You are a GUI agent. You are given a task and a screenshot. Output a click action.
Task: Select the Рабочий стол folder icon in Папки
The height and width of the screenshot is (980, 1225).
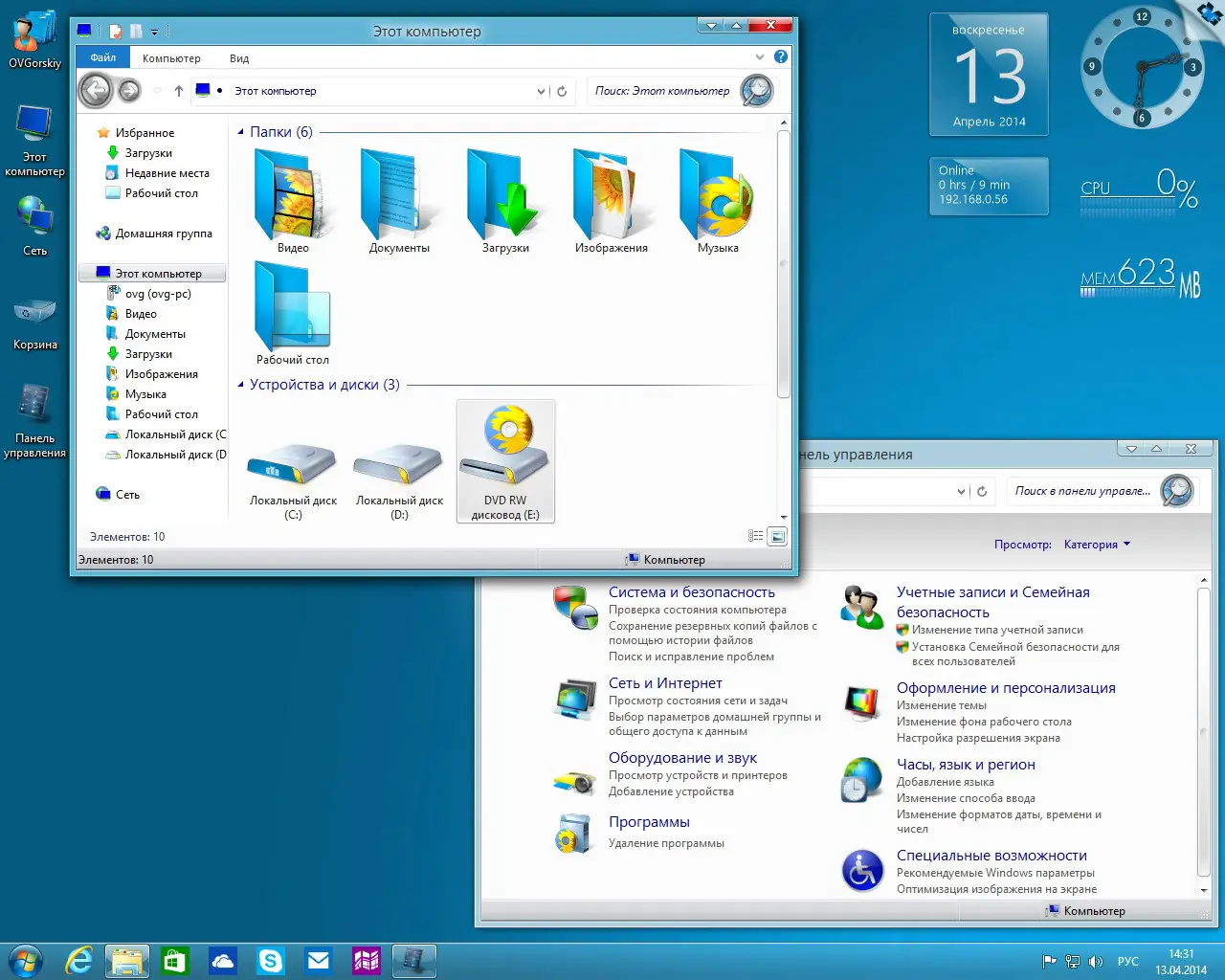293,306
